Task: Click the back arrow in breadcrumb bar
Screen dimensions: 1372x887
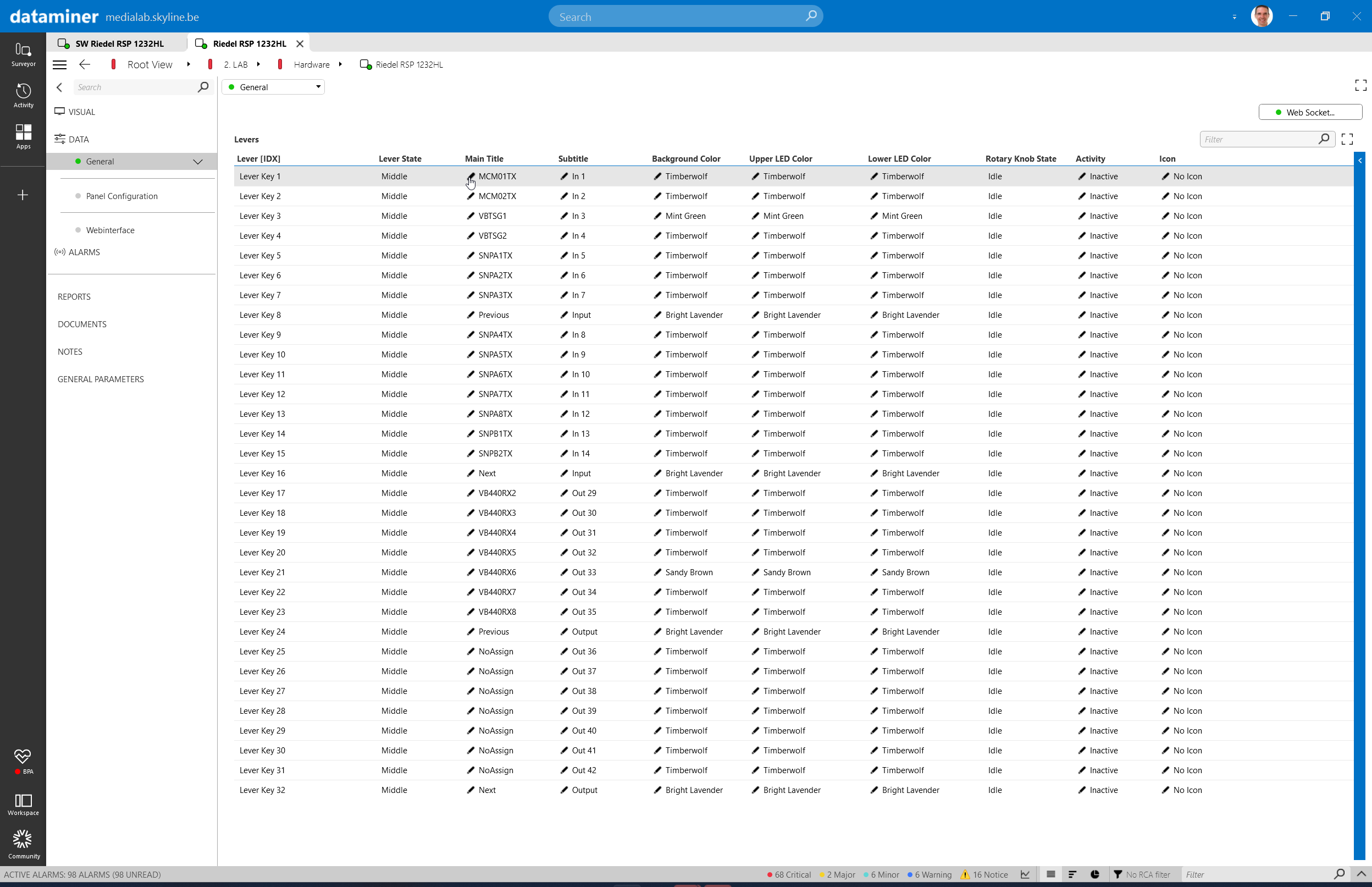Action: (85, 64)
